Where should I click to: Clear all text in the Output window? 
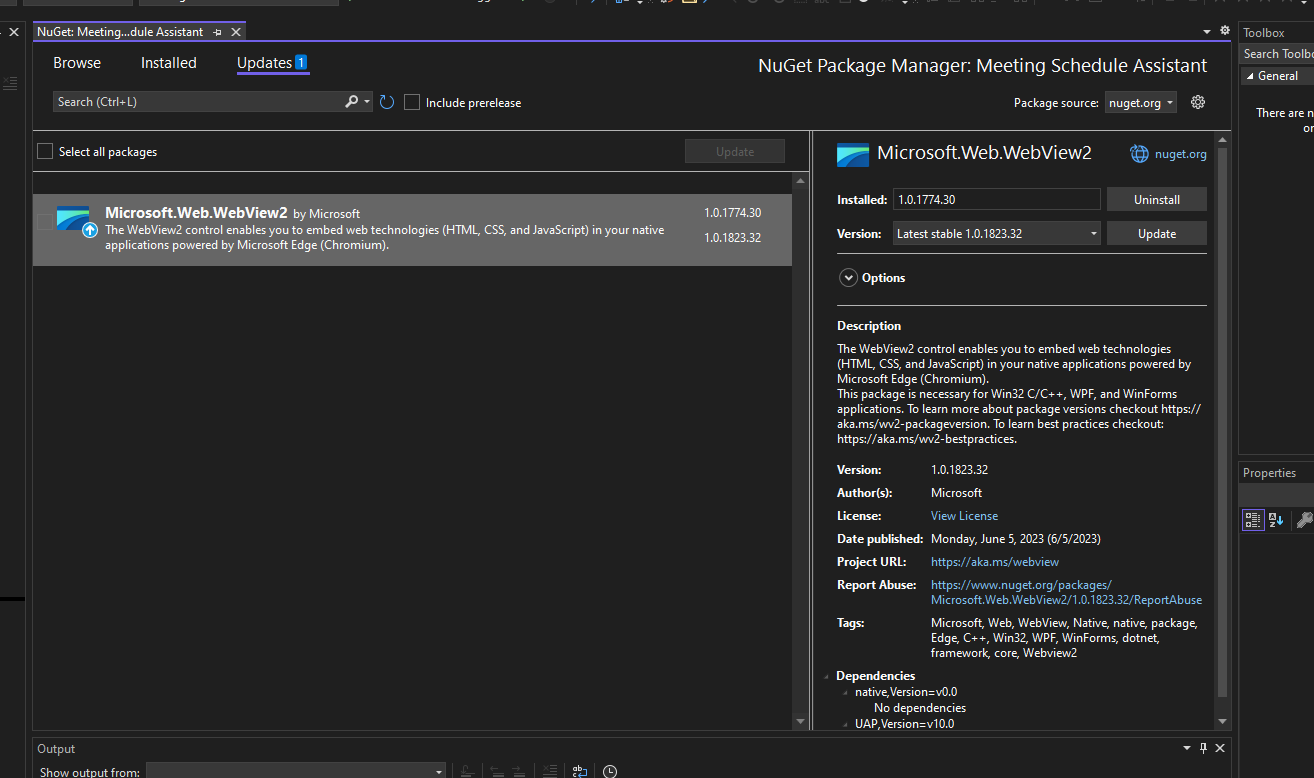pos(550,770)
